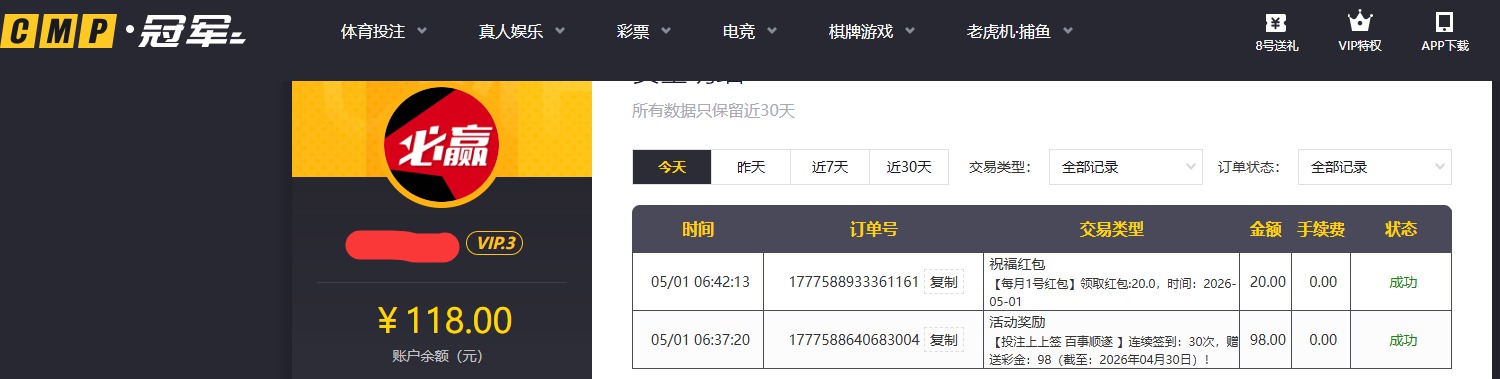
Task: Click the 状态 column header
Action: [x=1401, y=229]
